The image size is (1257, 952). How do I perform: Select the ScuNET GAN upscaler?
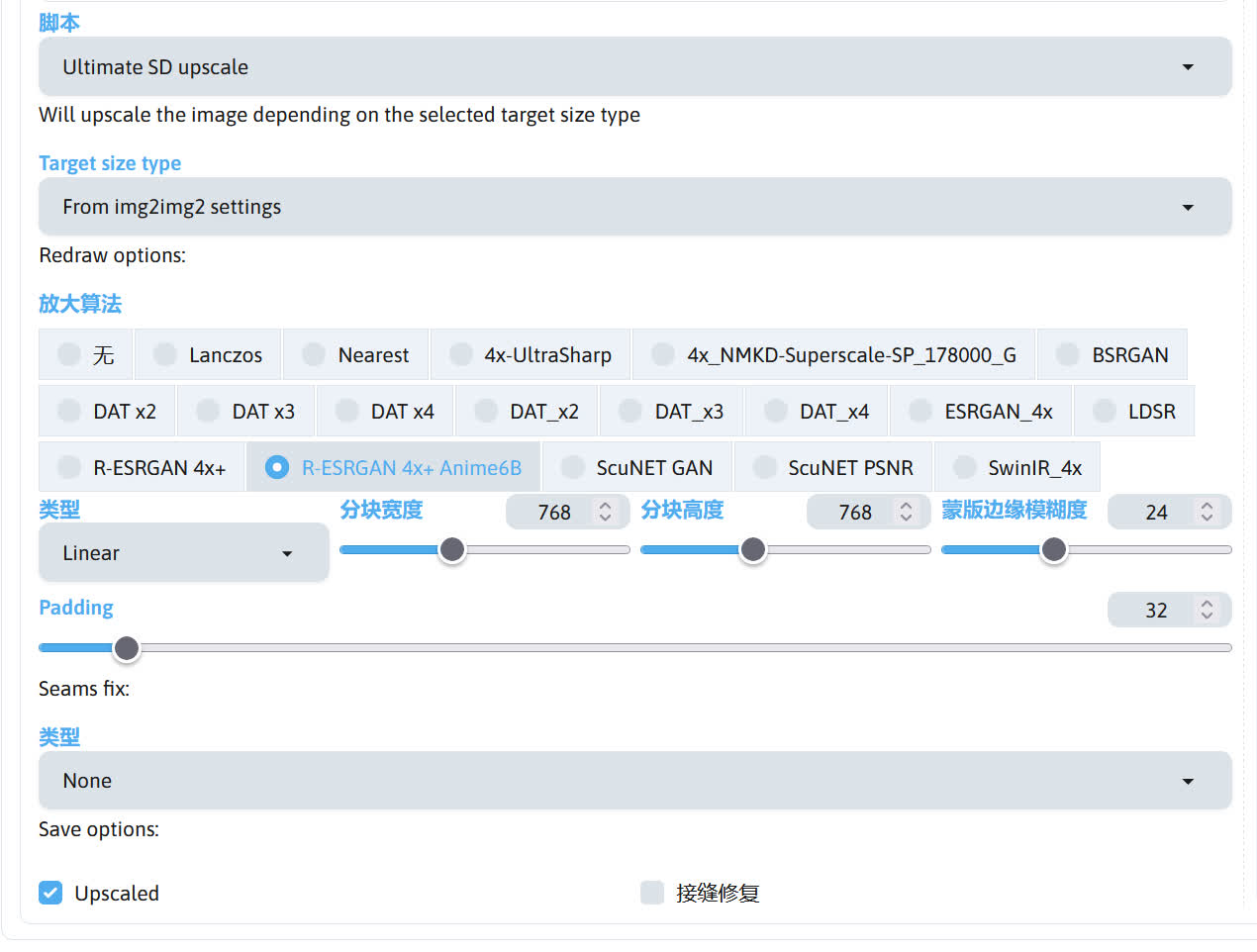click(573, 467)
